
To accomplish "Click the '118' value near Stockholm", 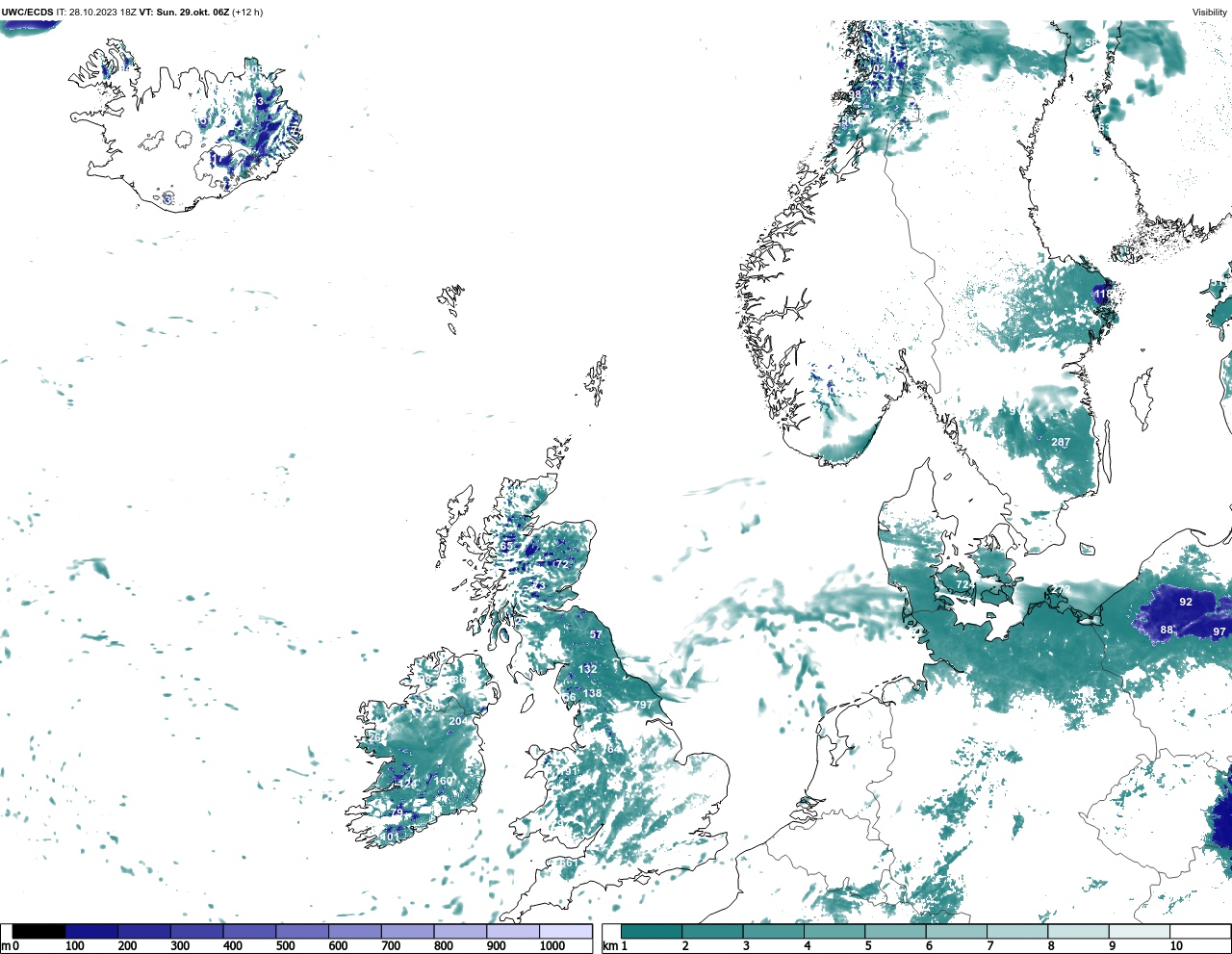I will pos(1103,294).
